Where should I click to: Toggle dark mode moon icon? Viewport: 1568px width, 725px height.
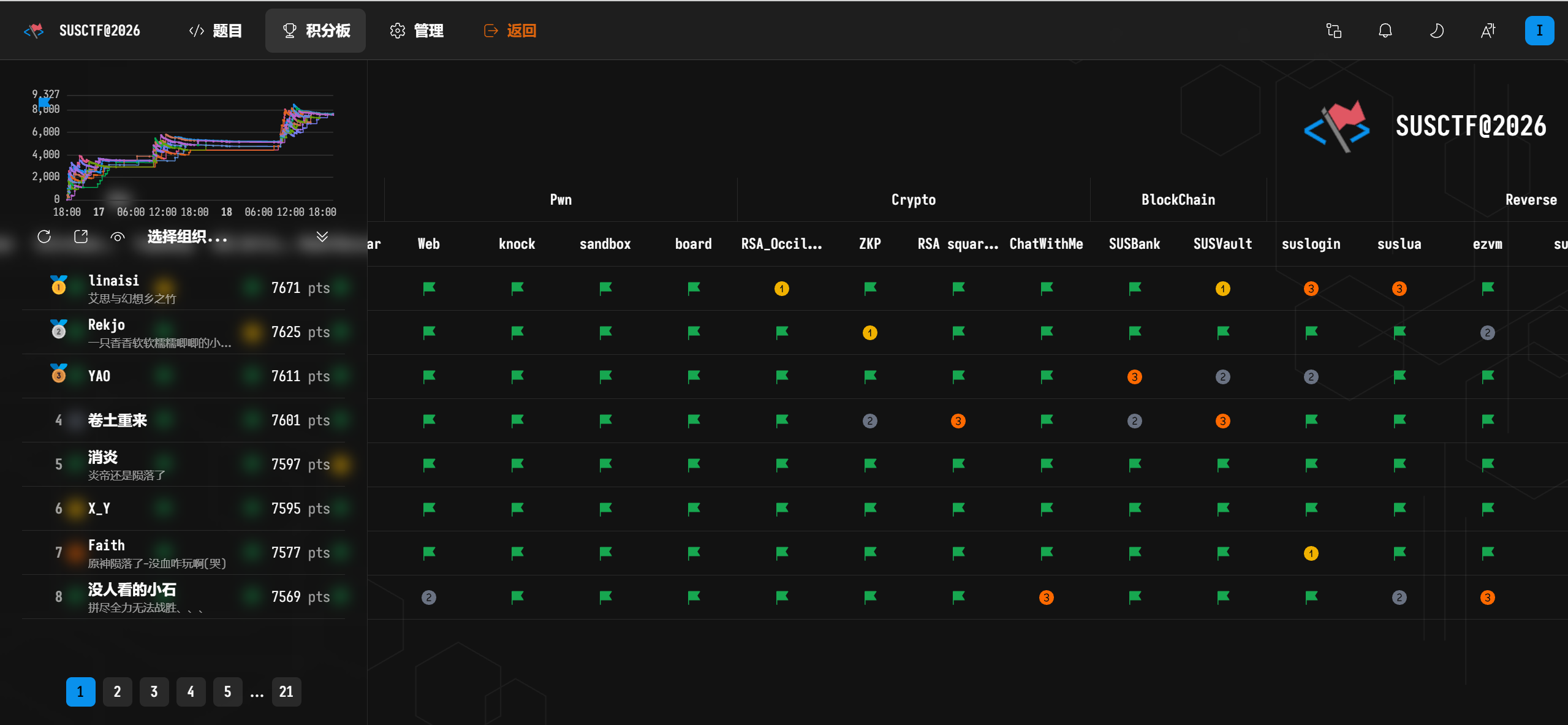coord(1437,31)
